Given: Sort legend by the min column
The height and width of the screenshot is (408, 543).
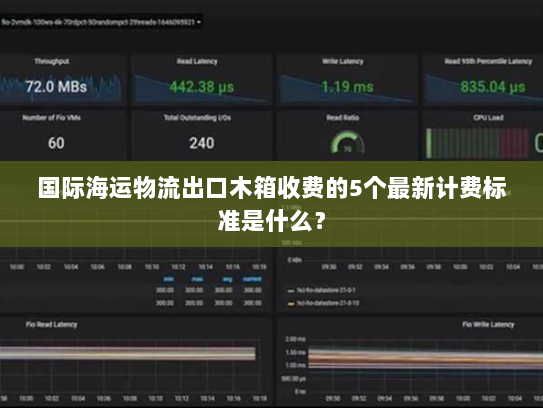Looking at the screenshot, I should (169, 279).
